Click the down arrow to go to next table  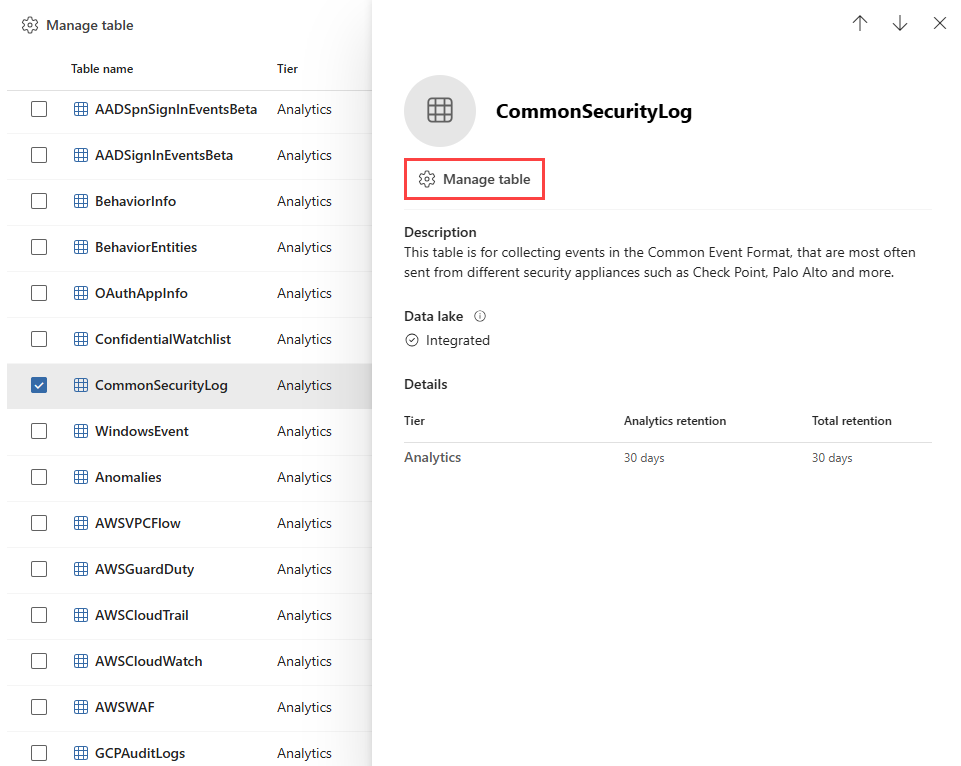coord(900,23)
